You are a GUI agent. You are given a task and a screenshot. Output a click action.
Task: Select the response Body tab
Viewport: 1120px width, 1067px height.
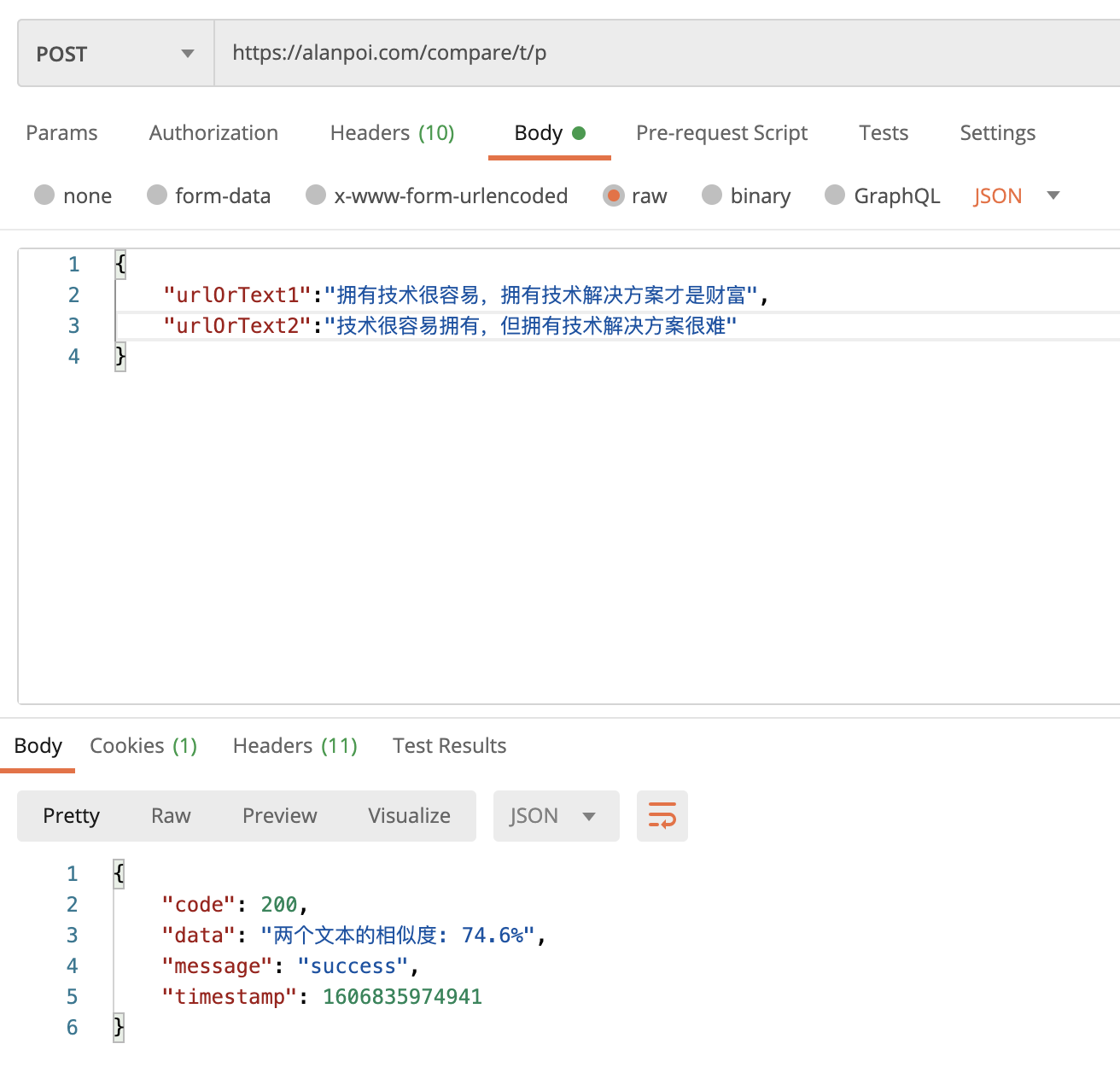pos(38,746)
